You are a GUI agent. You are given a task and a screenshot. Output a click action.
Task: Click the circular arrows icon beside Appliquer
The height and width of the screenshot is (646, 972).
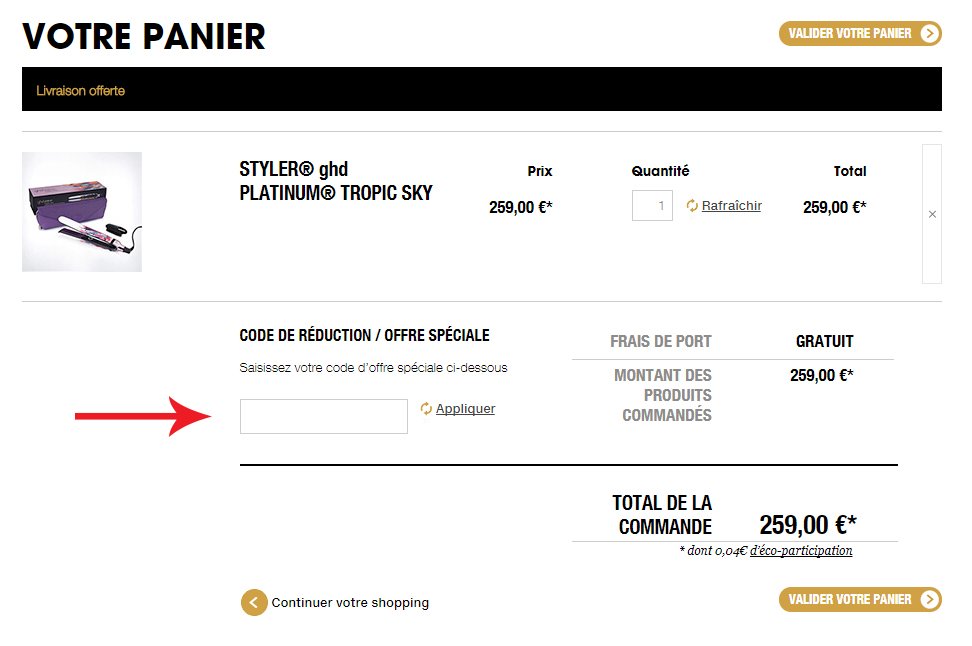[x=426, y=408]
